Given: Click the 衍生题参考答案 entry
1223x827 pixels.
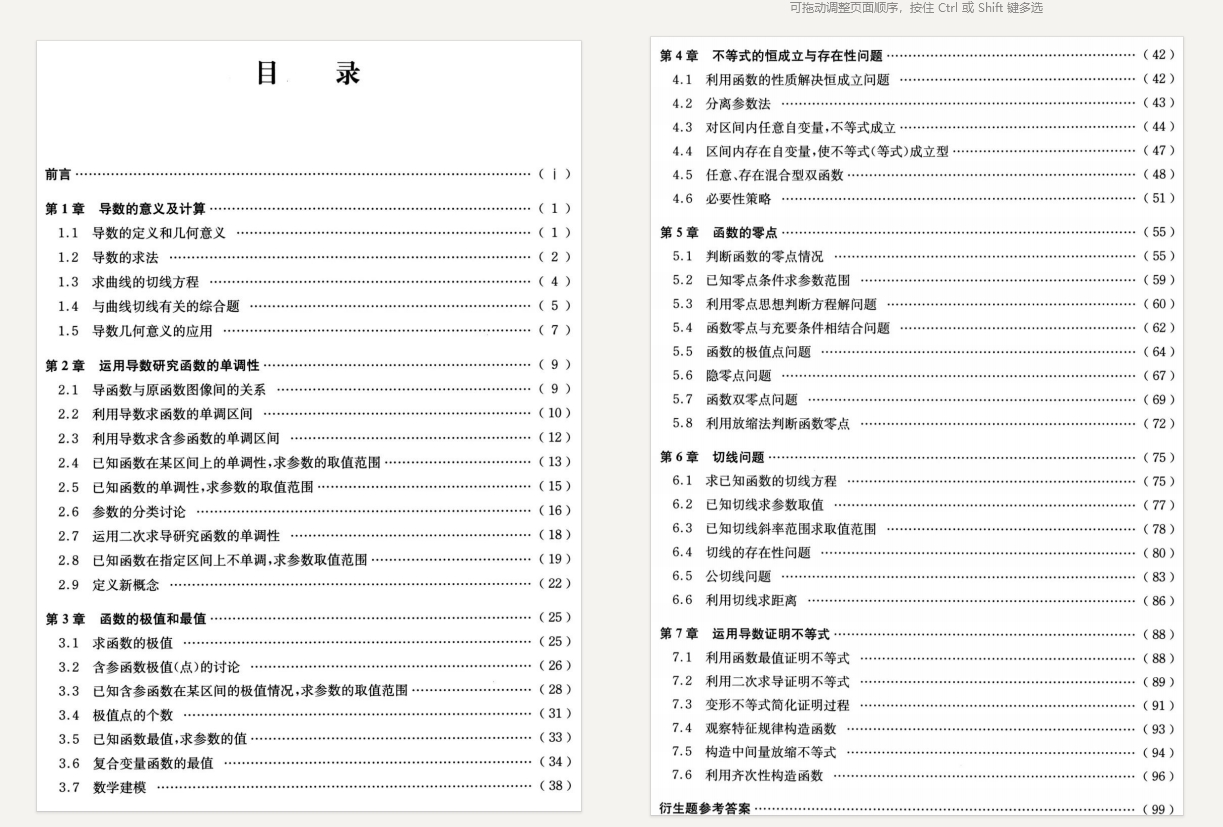Looking at the screenshot, I should [x=707, y=806].
